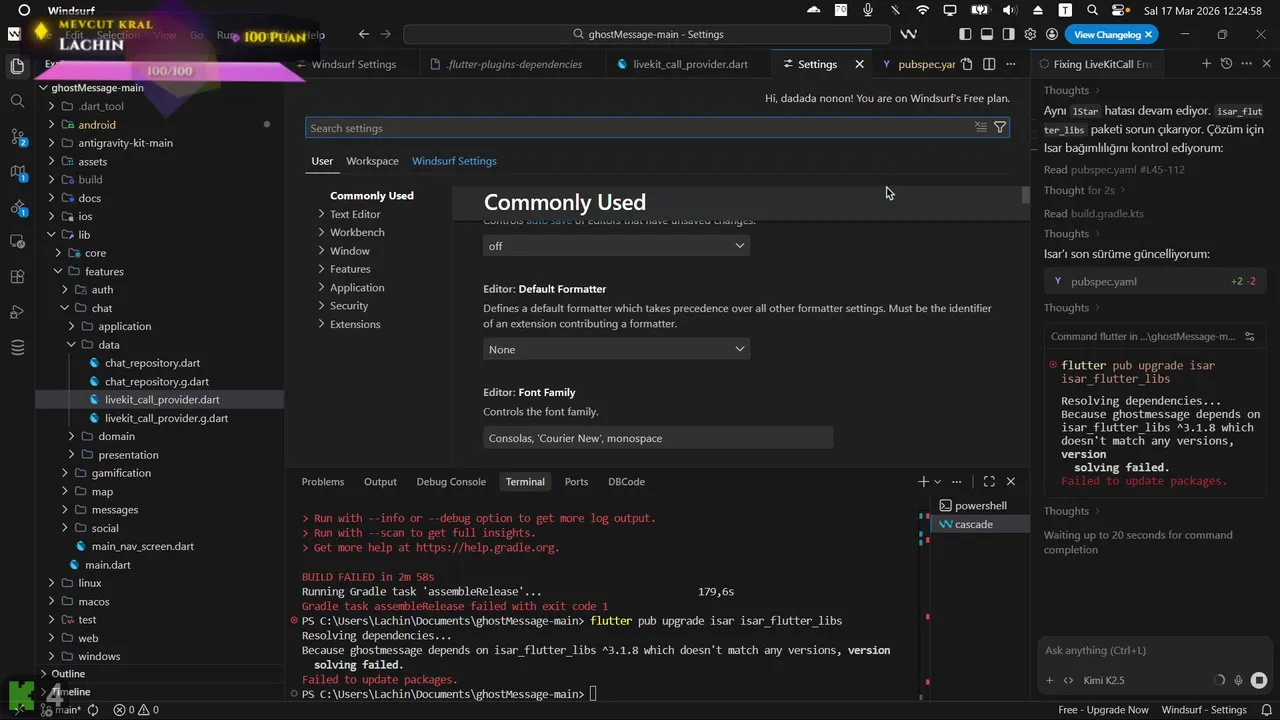Viewport: 1280px width, 720px height.
Task: Open Remote Explorer icon in activity bar
Action: tap(17, 242)
